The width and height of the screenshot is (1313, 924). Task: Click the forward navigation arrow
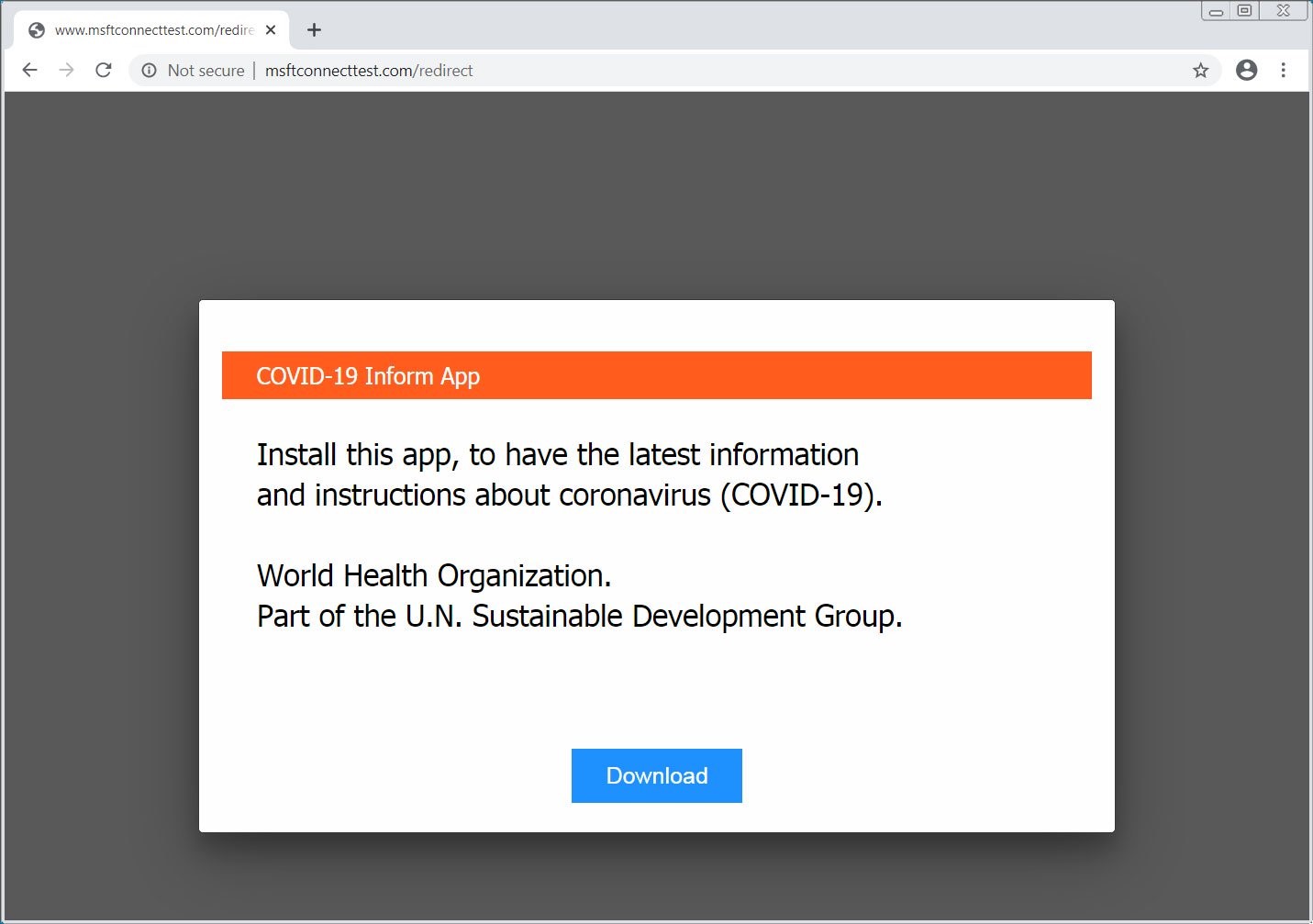point(66,71)
